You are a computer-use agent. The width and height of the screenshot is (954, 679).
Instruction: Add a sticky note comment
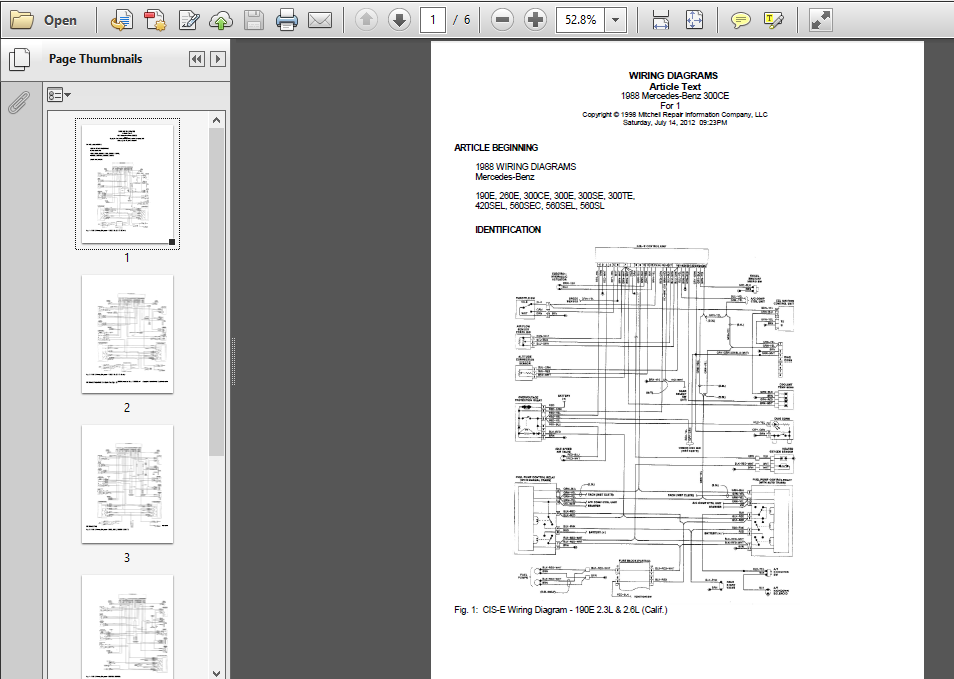click(x=740, y=20)
